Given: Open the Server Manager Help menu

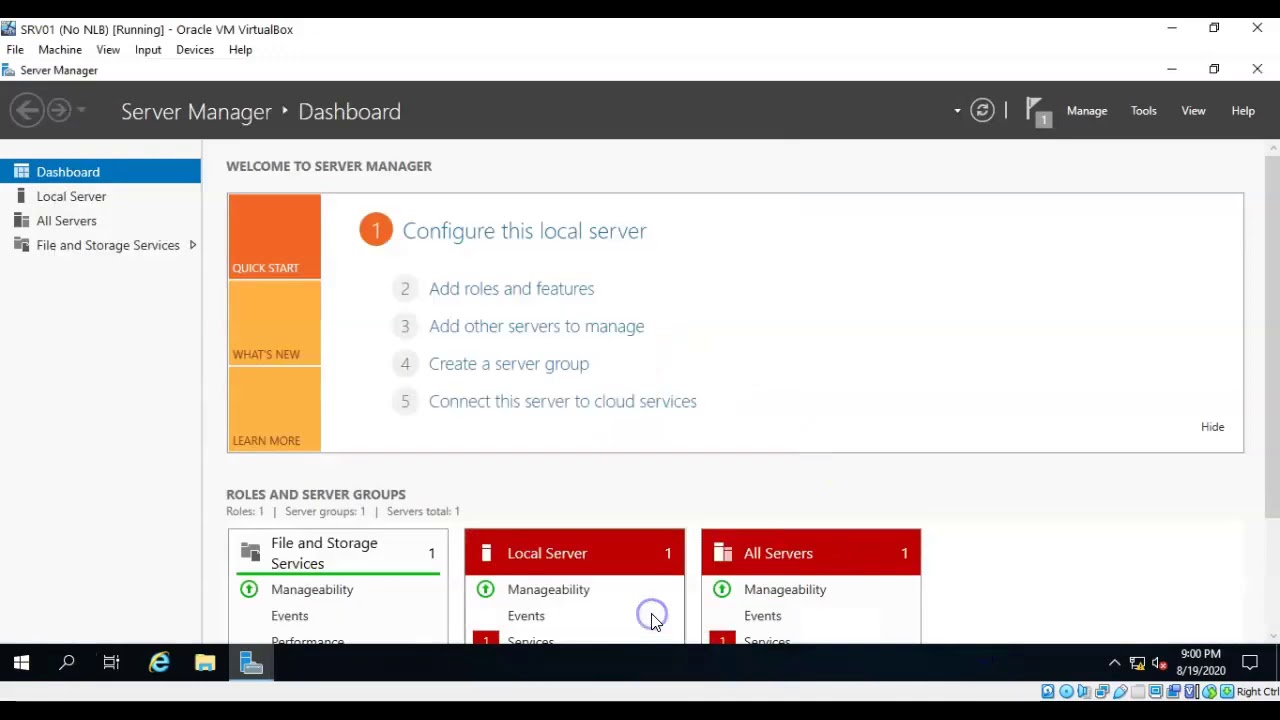Looking at the screenshot, I should [x=1243, y=111].
